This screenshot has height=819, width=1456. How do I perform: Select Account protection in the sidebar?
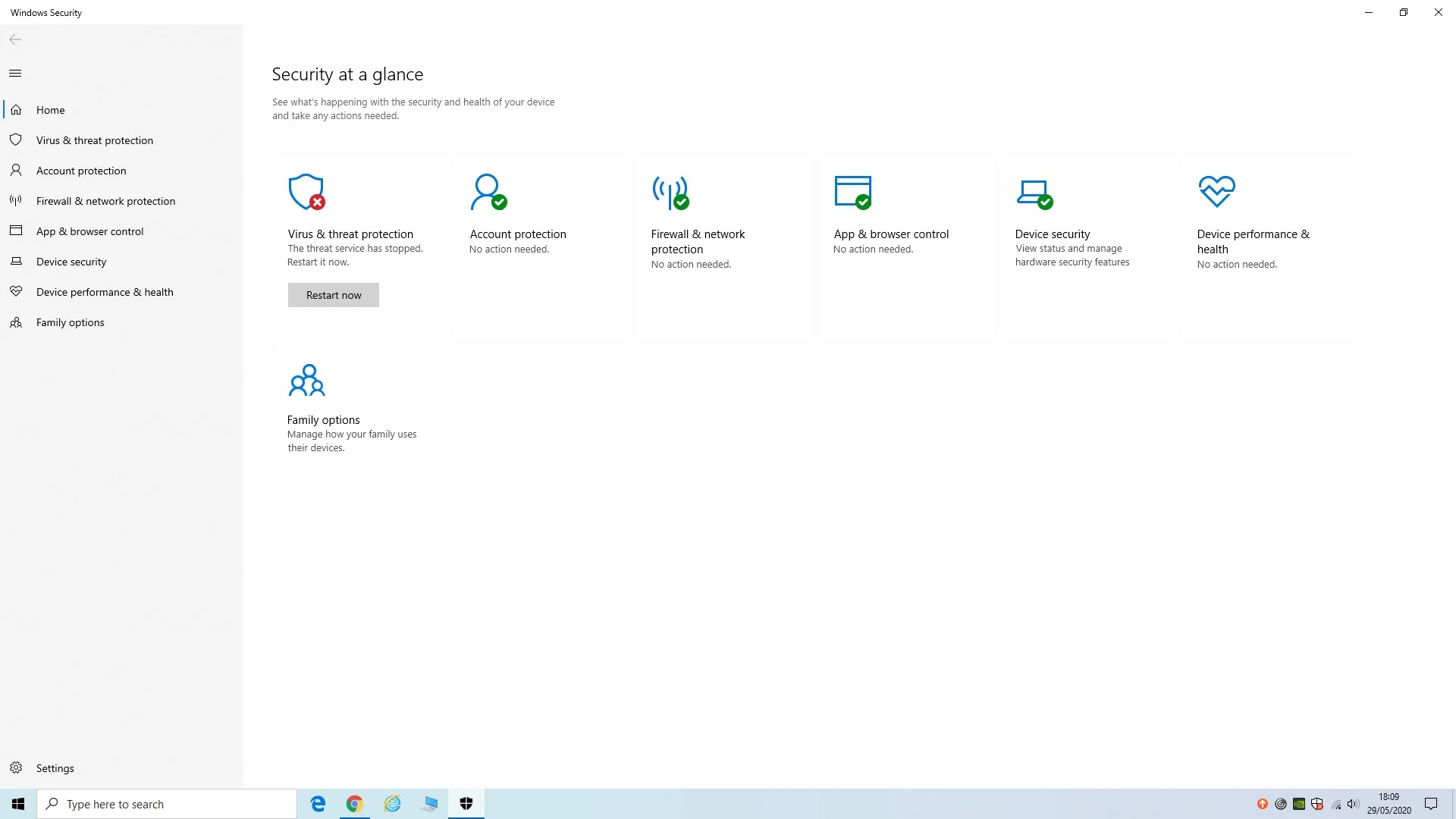(x=121, y=171)
